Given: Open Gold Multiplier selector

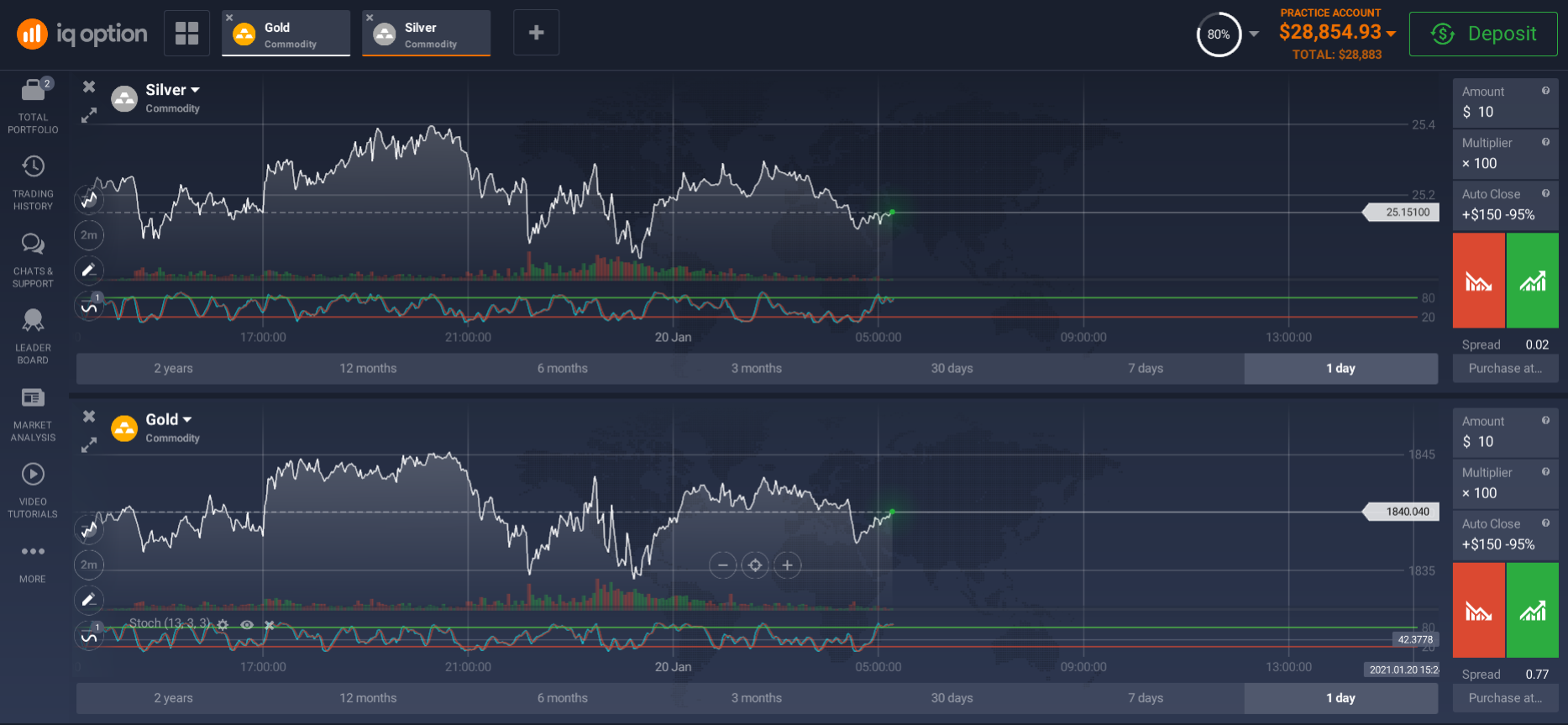Looking at the screenshot, I should point(1506,484).
